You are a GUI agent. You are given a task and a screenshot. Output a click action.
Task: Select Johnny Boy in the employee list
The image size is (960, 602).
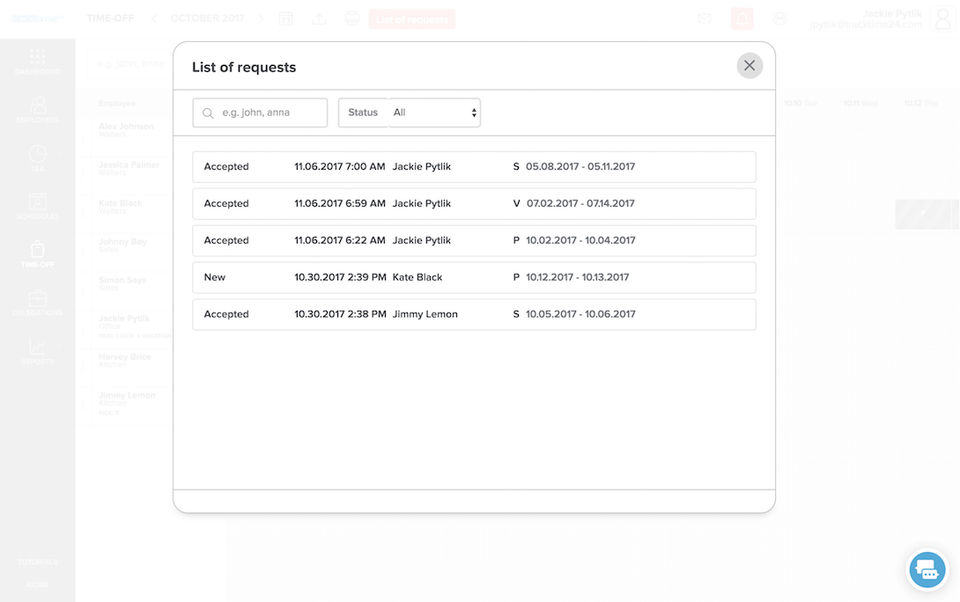tap(122, 242)
